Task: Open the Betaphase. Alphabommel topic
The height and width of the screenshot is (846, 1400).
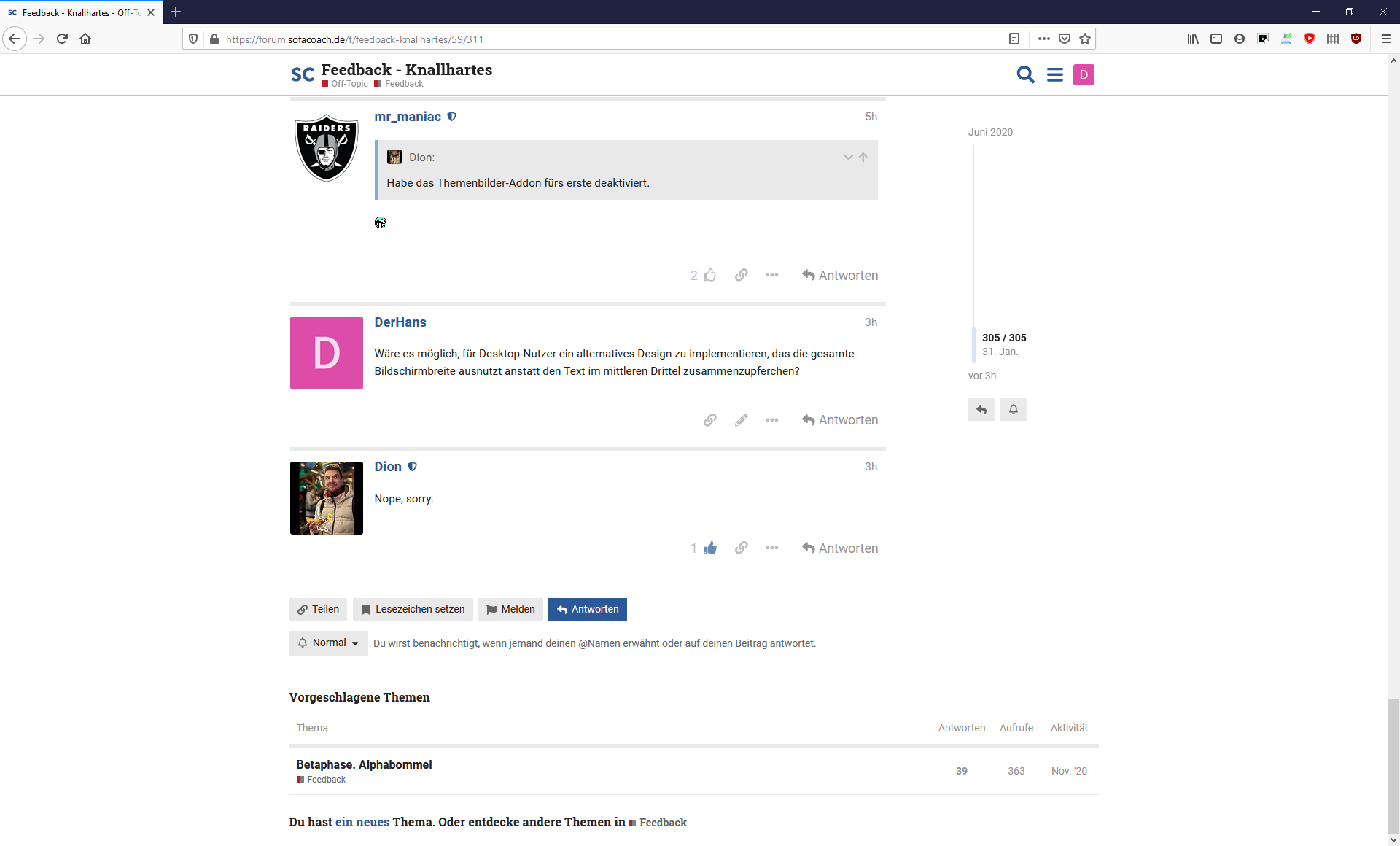Action: [364, 764]
